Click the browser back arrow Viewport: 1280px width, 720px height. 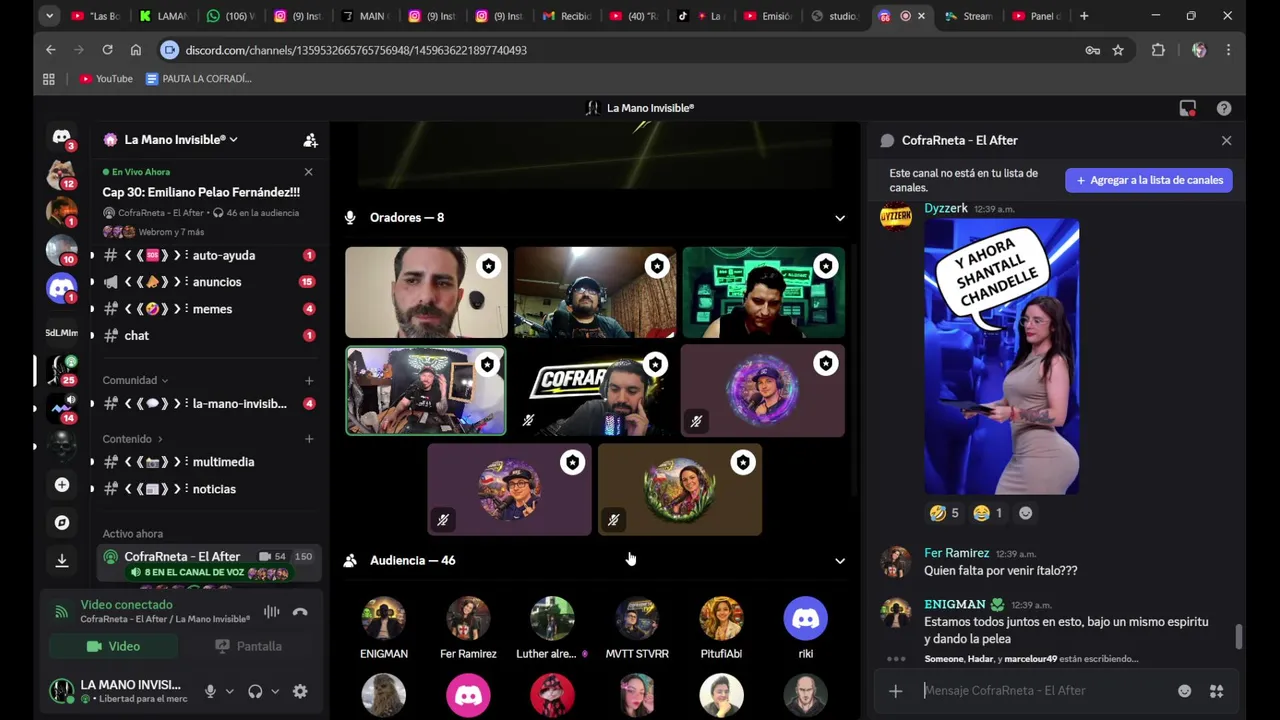(51, 50)
